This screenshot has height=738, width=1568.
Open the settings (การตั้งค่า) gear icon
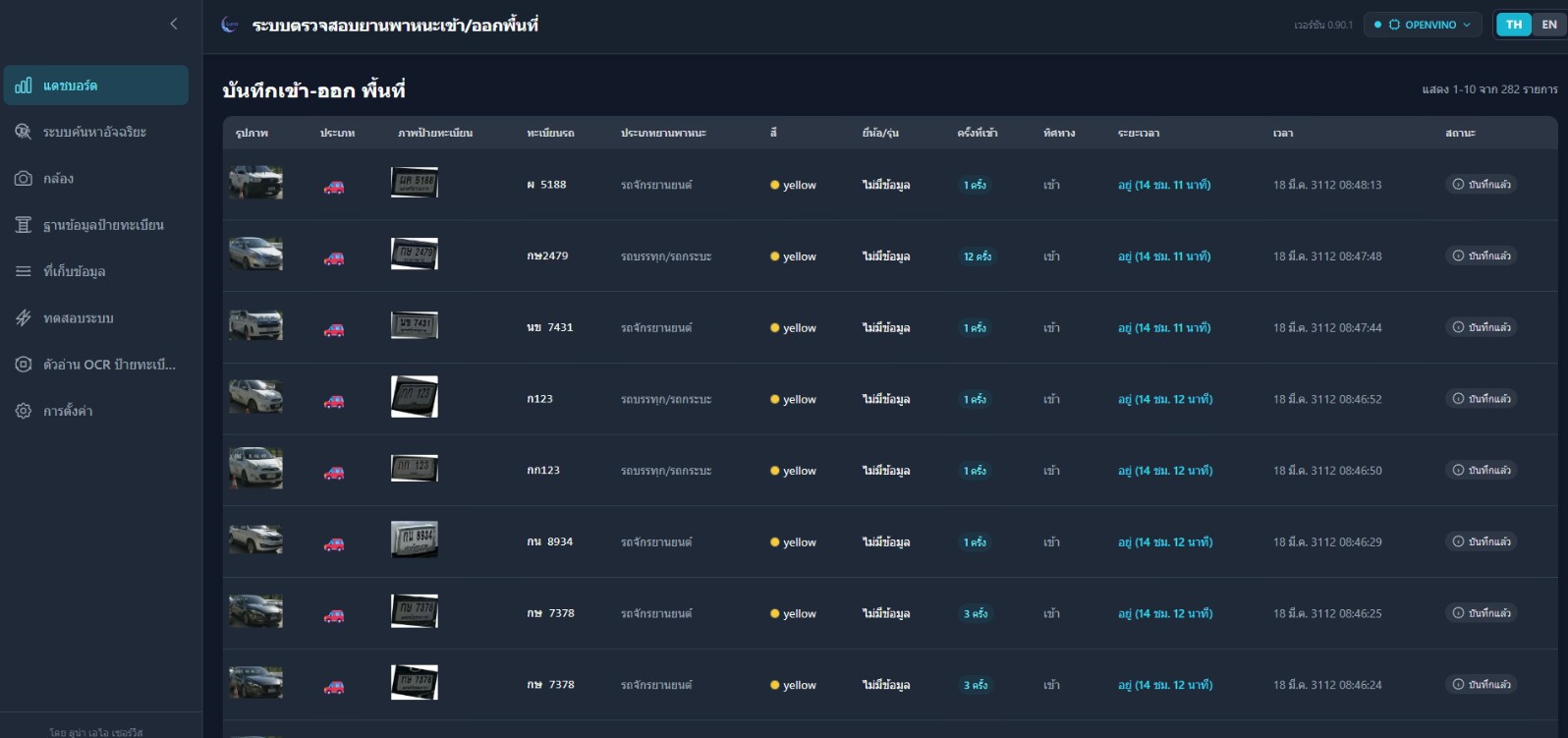pyautogui.click(x=24, y=411)
